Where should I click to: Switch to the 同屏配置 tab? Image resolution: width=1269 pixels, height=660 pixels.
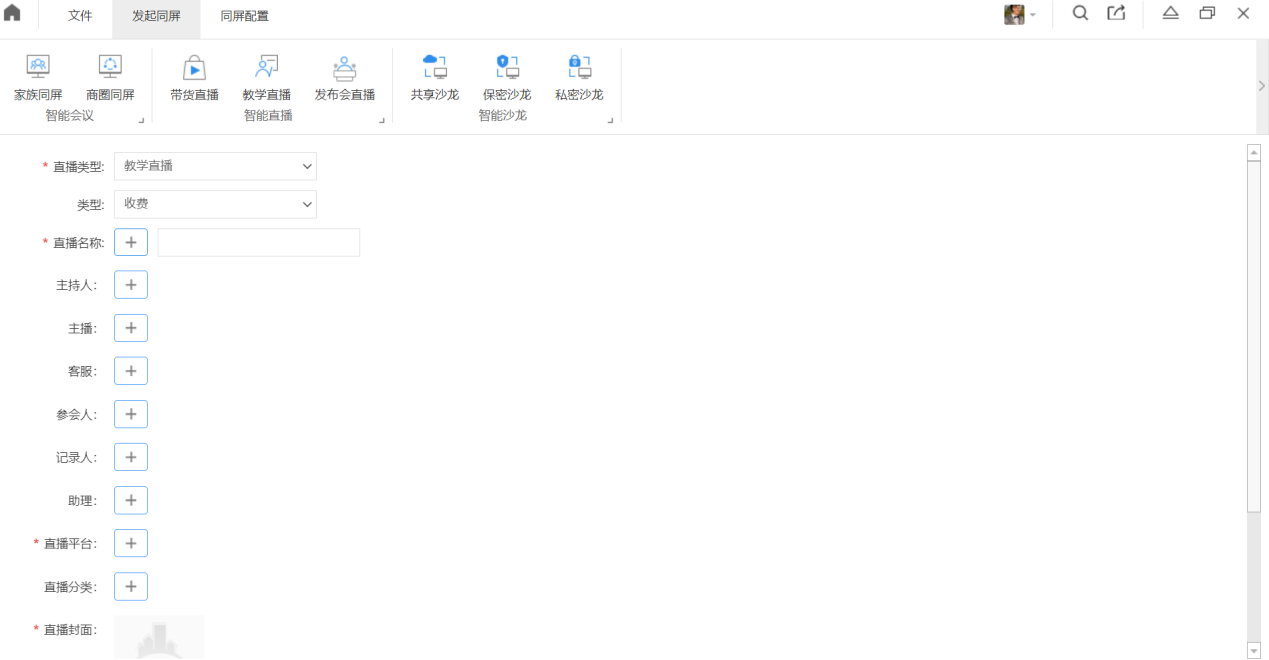pos(244,16)
